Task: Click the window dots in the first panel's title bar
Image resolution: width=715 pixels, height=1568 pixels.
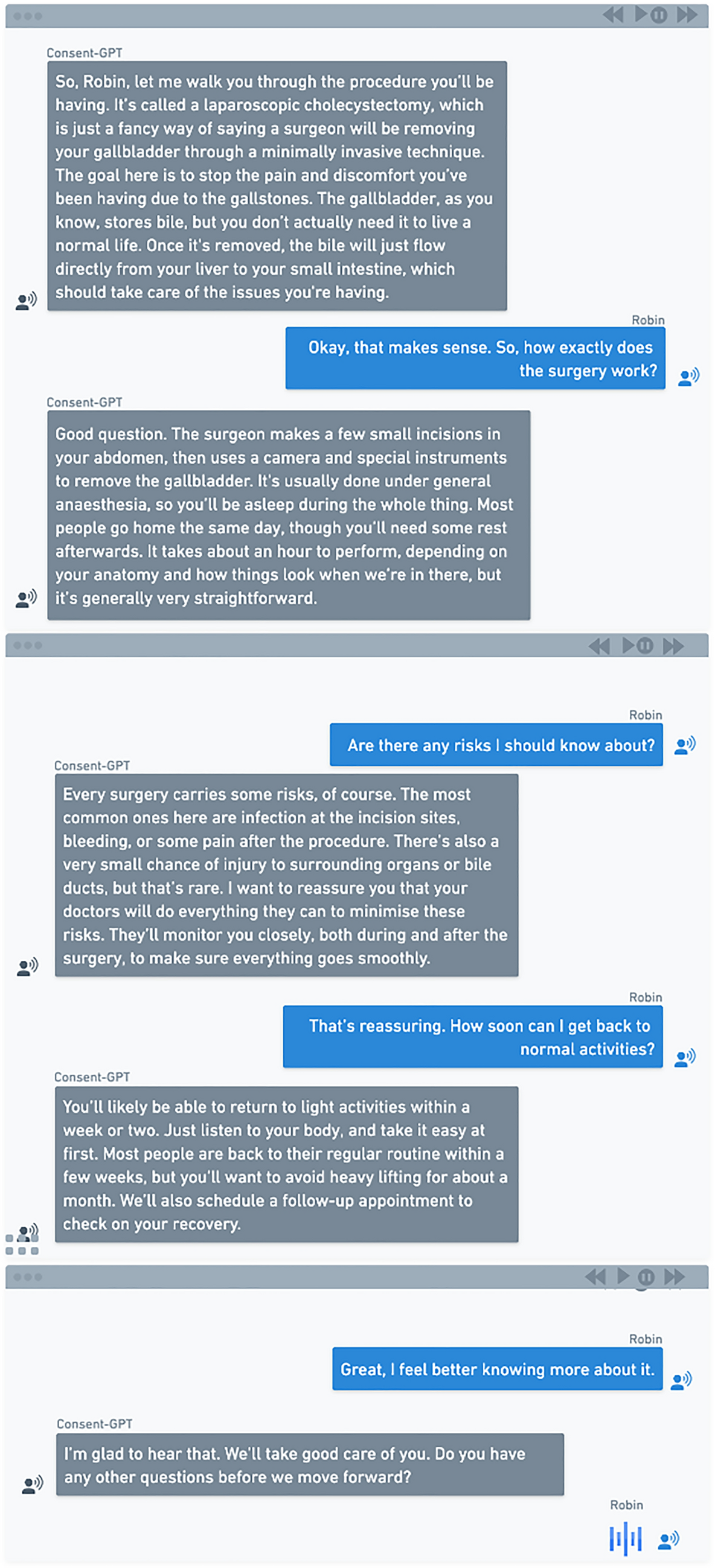Action: point(27,16)
